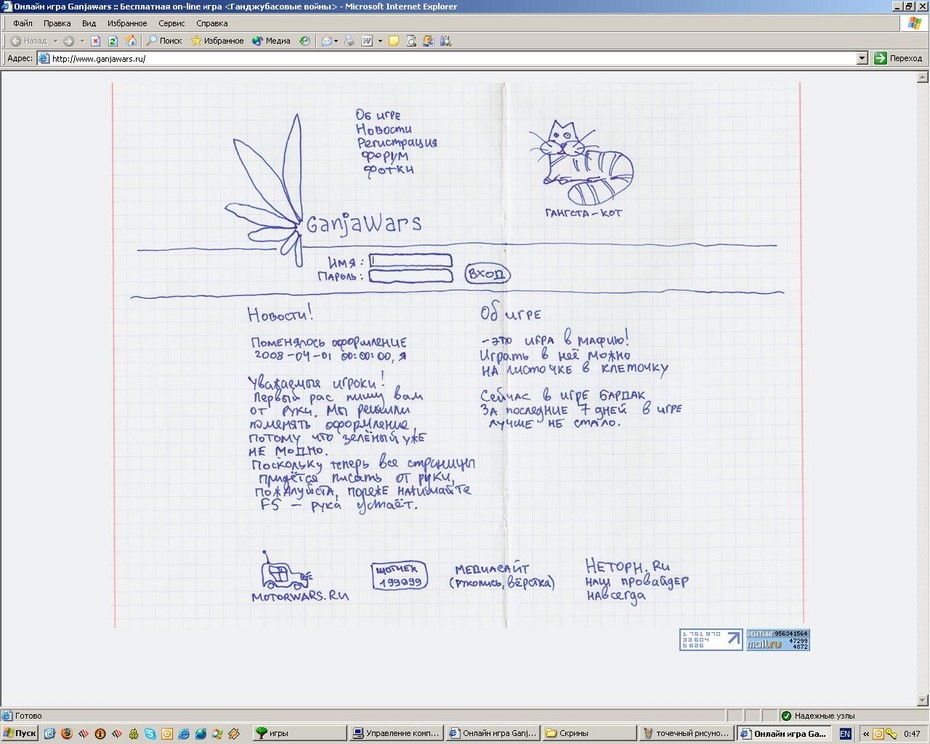Open the Справка menu

[212, 23]
